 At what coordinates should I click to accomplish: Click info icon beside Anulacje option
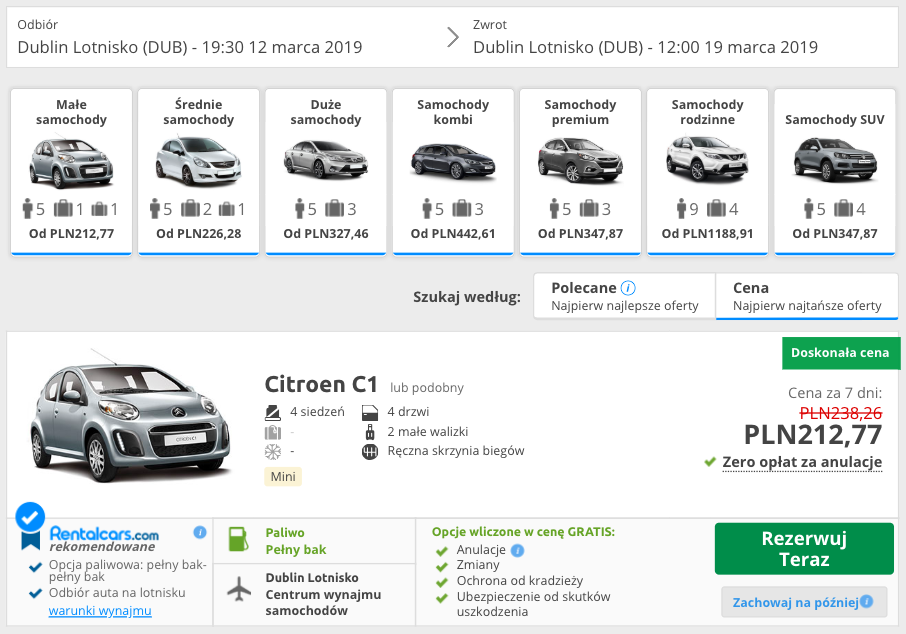[517, 550]
